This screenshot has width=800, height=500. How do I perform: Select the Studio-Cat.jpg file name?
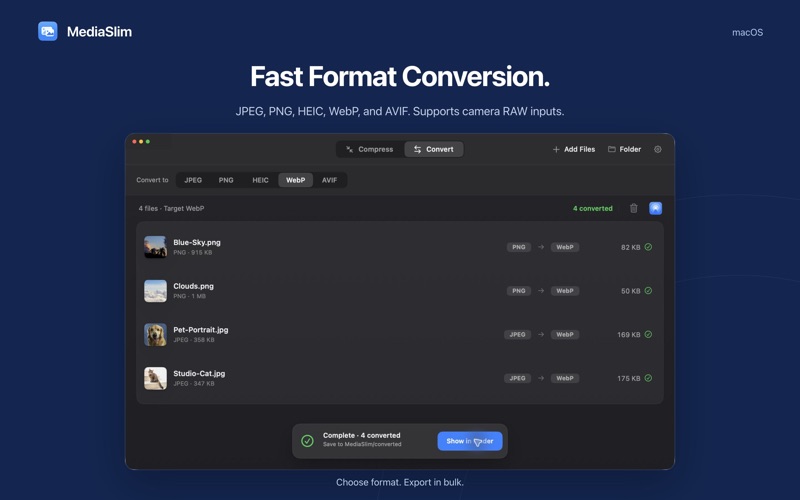tap(199, 373)
